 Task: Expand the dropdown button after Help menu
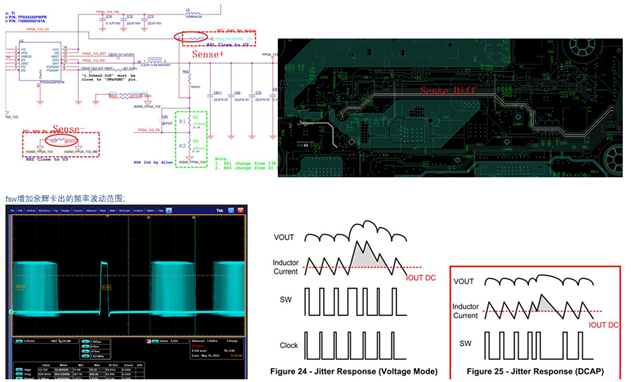[169, 211]
